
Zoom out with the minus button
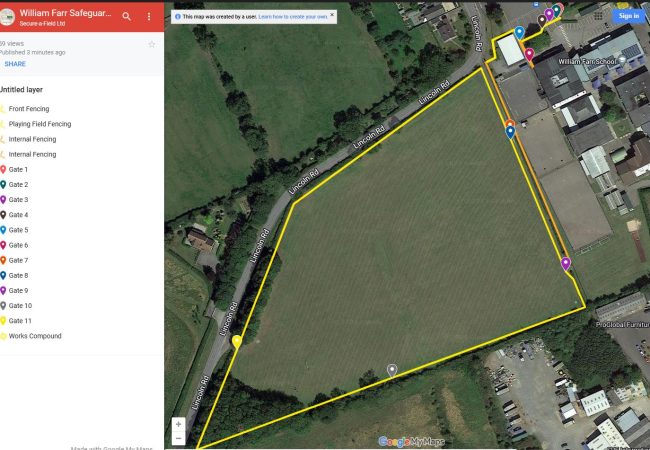(178, 438)
